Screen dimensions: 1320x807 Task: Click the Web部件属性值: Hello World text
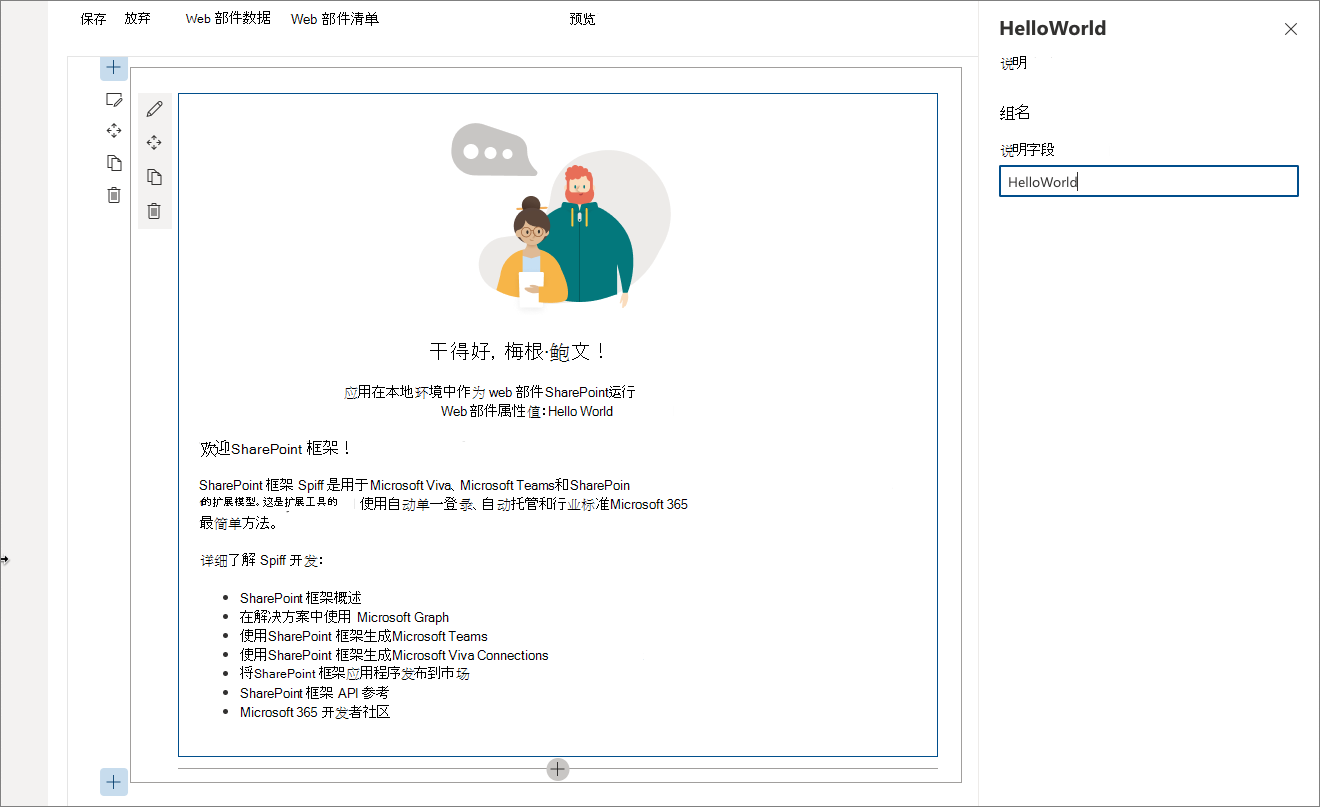coord(527,411)
